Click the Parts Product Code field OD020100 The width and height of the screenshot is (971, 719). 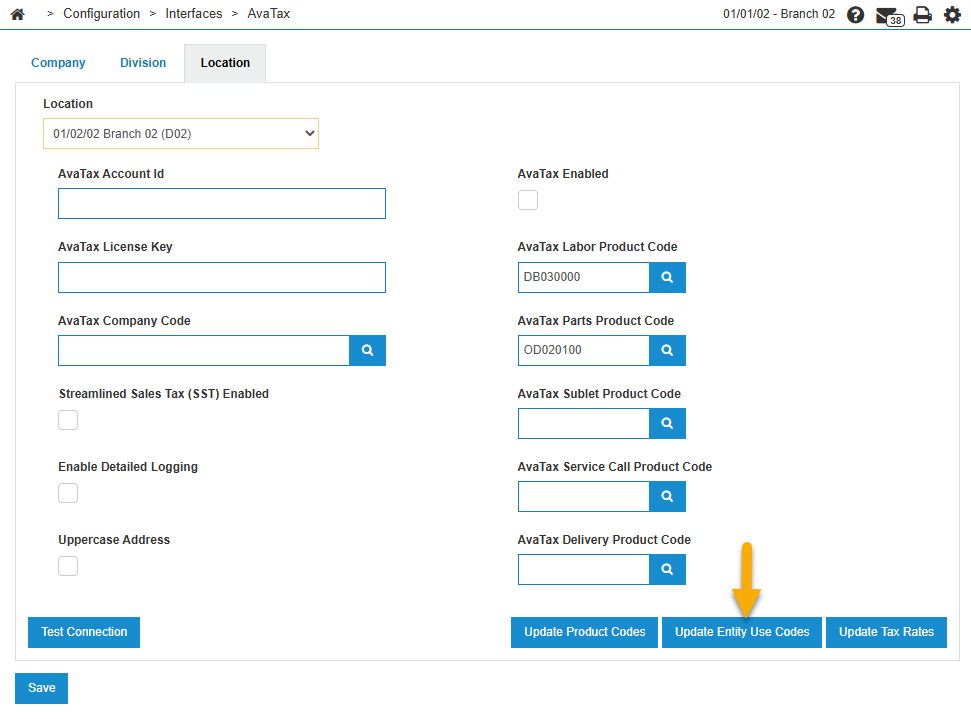pos(583,351)
